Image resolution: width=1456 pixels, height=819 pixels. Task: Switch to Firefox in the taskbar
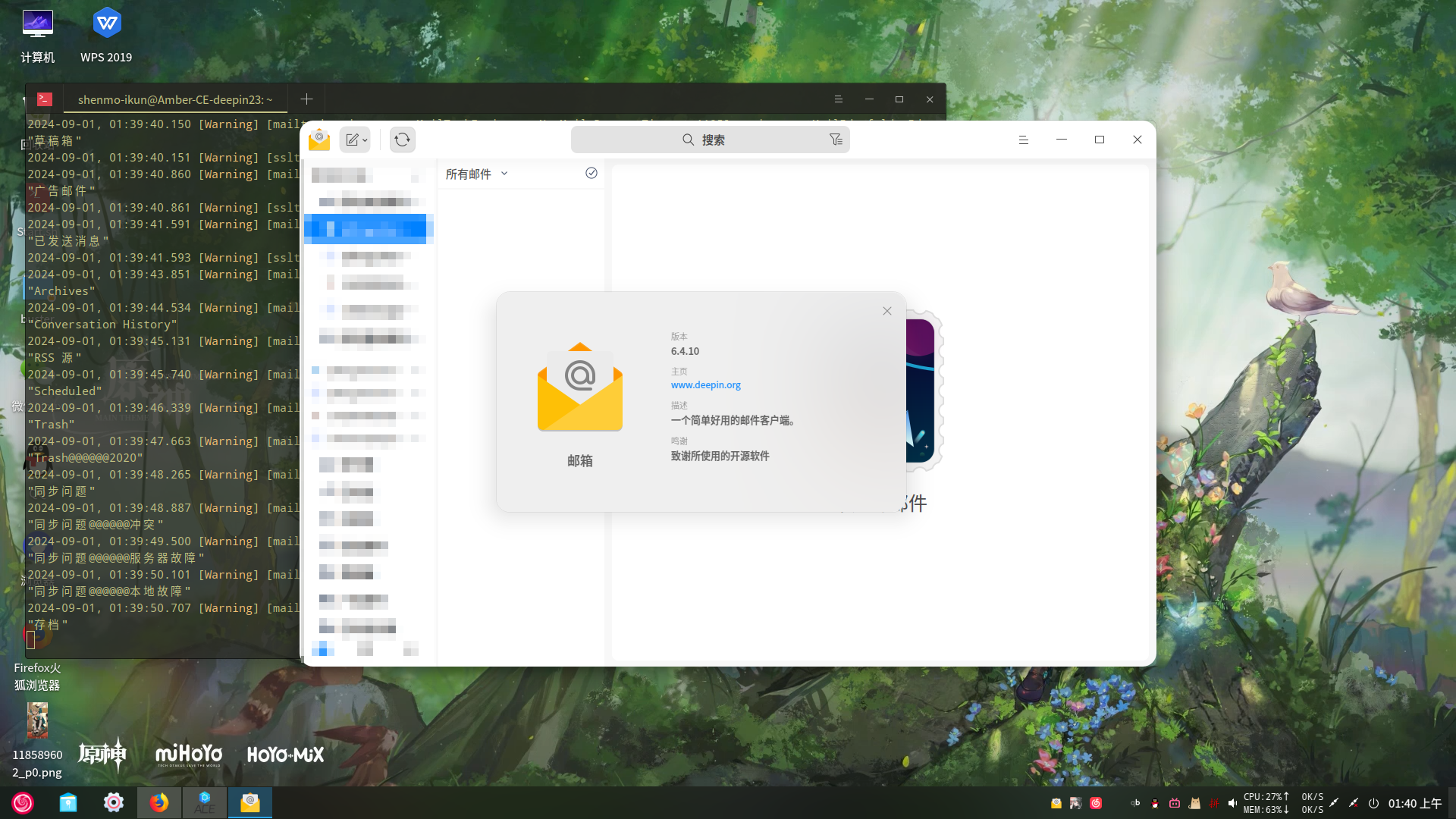tap(159, 802)
